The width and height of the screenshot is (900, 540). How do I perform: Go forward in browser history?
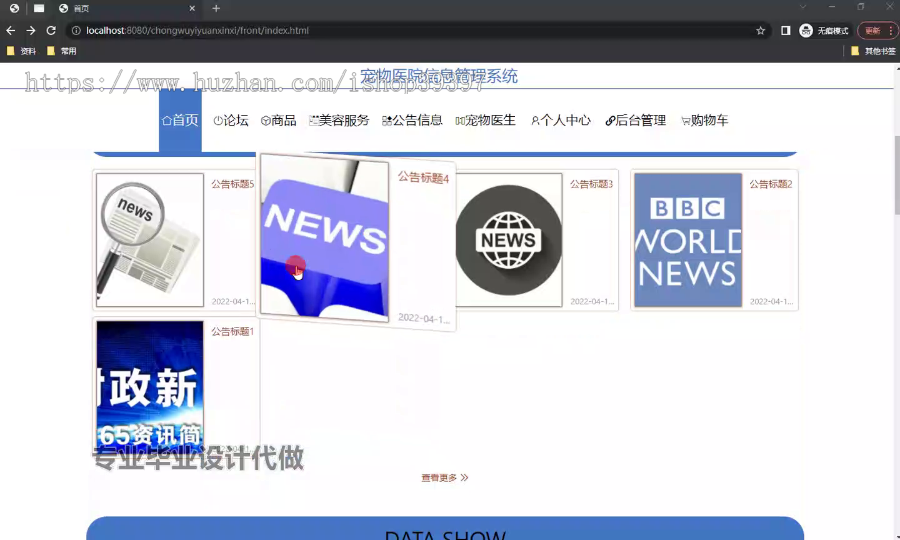[x=30, y=30]
